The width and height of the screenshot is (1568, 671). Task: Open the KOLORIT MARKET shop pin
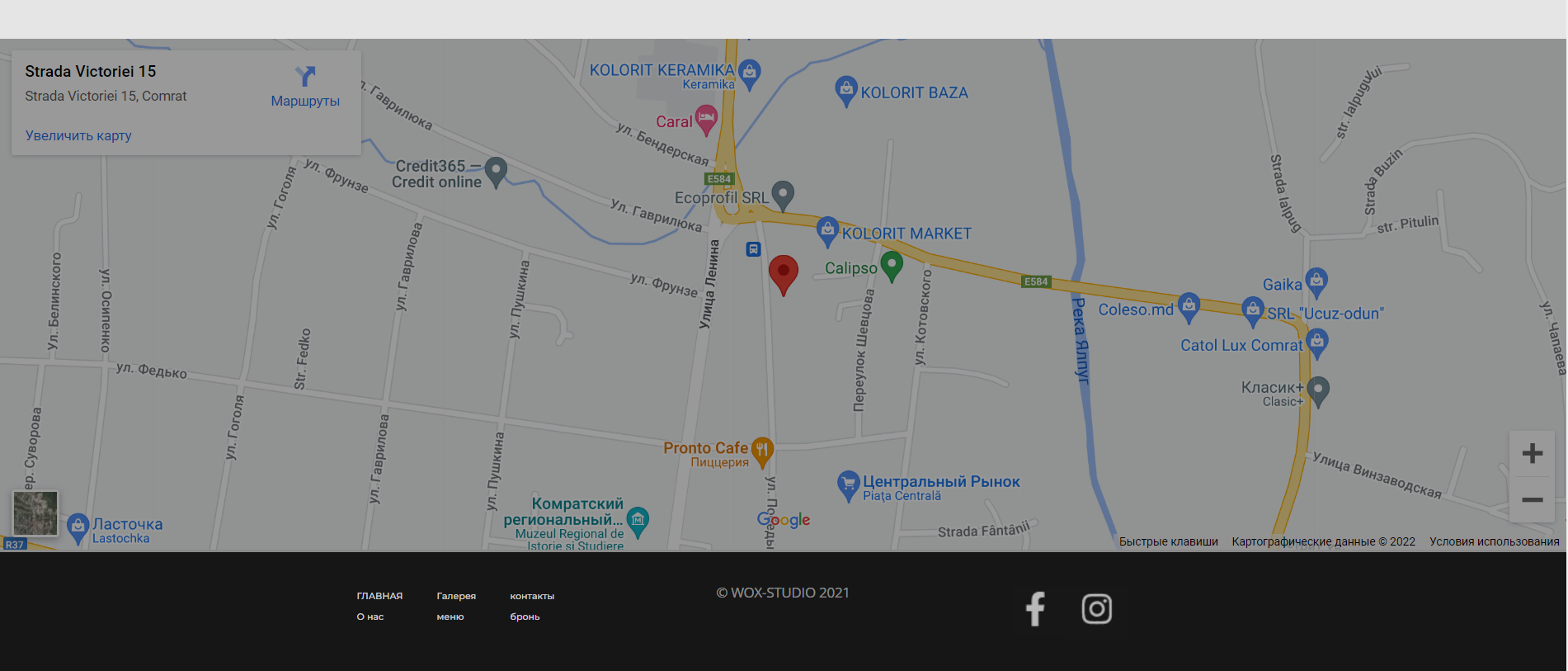[827, 232]
